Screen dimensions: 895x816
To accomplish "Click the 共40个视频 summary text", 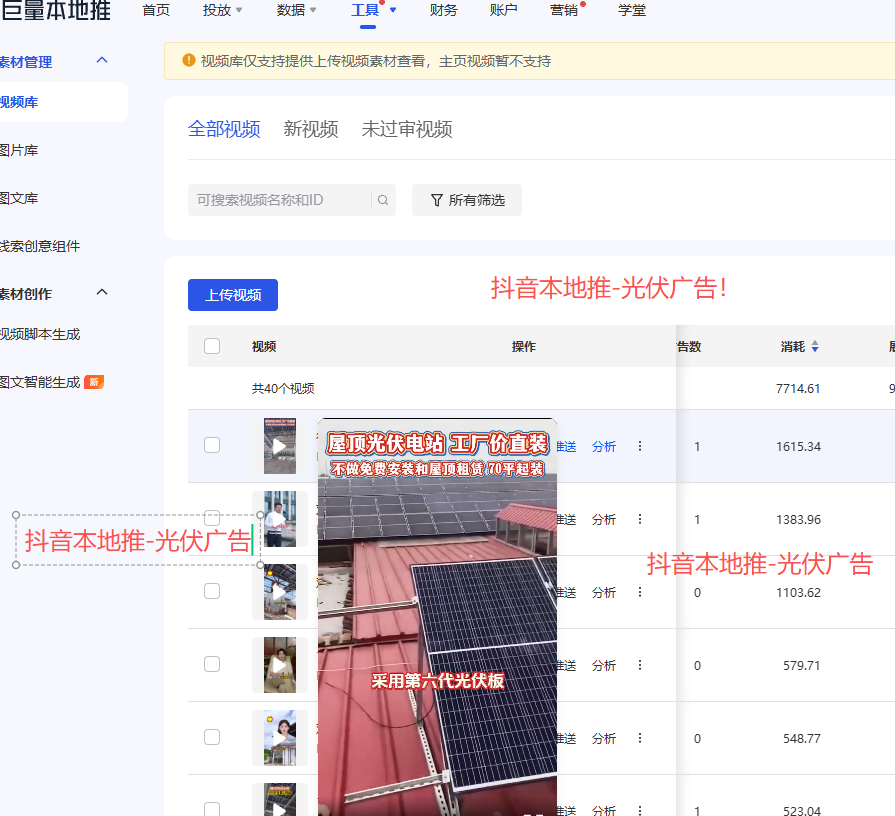I will click(283, 389).
